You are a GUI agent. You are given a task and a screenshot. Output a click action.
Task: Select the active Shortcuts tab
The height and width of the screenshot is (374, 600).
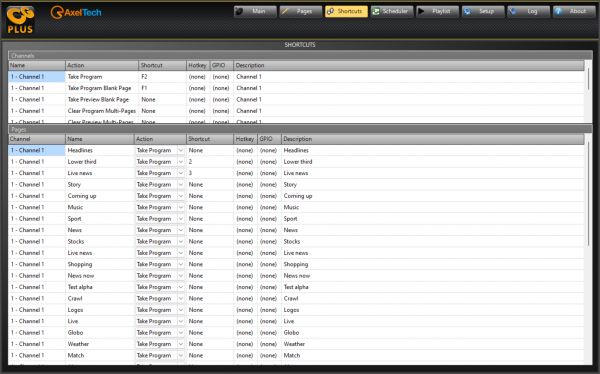tap(346, 11)
